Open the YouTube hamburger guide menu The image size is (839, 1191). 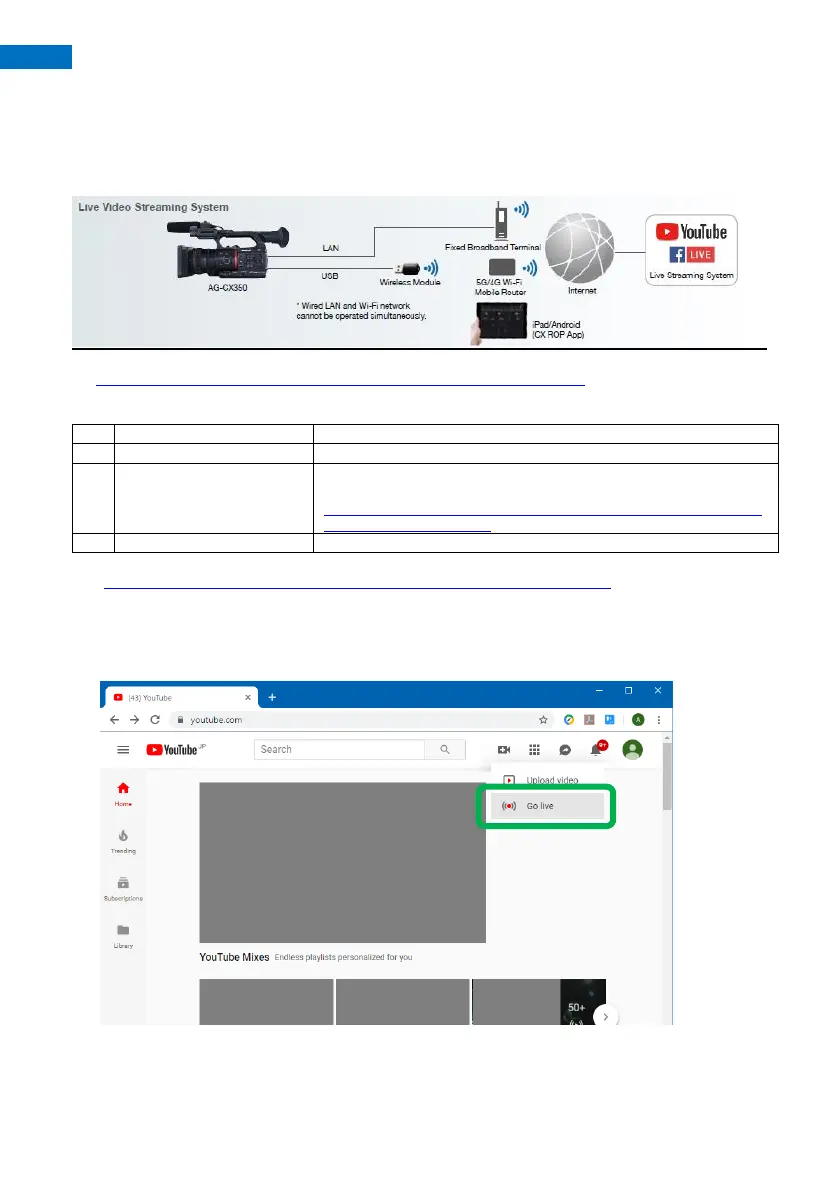(123, 750)
